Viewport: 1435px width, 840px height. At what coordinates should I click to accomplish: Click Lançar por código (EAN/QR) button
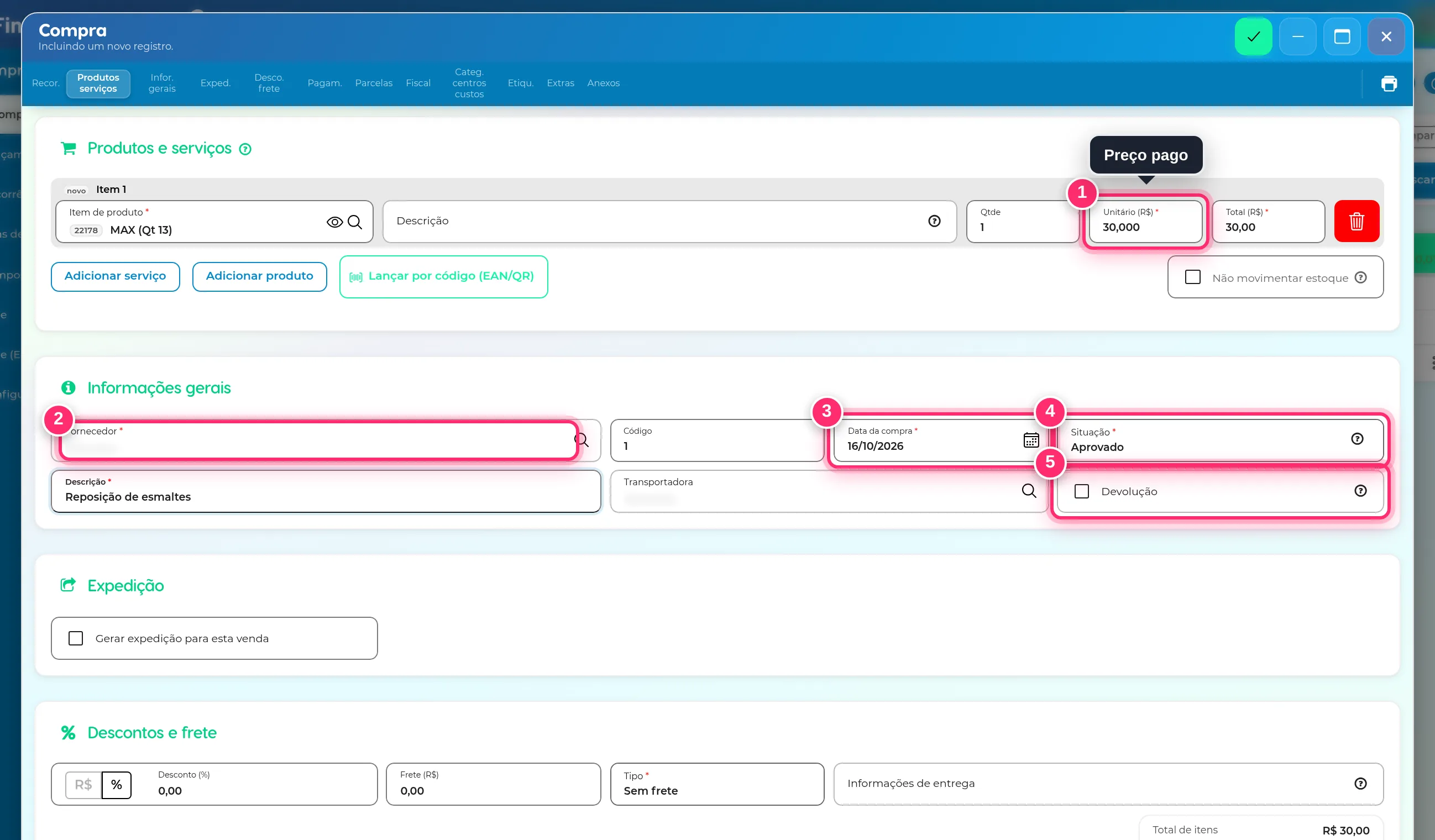(443, 276)
